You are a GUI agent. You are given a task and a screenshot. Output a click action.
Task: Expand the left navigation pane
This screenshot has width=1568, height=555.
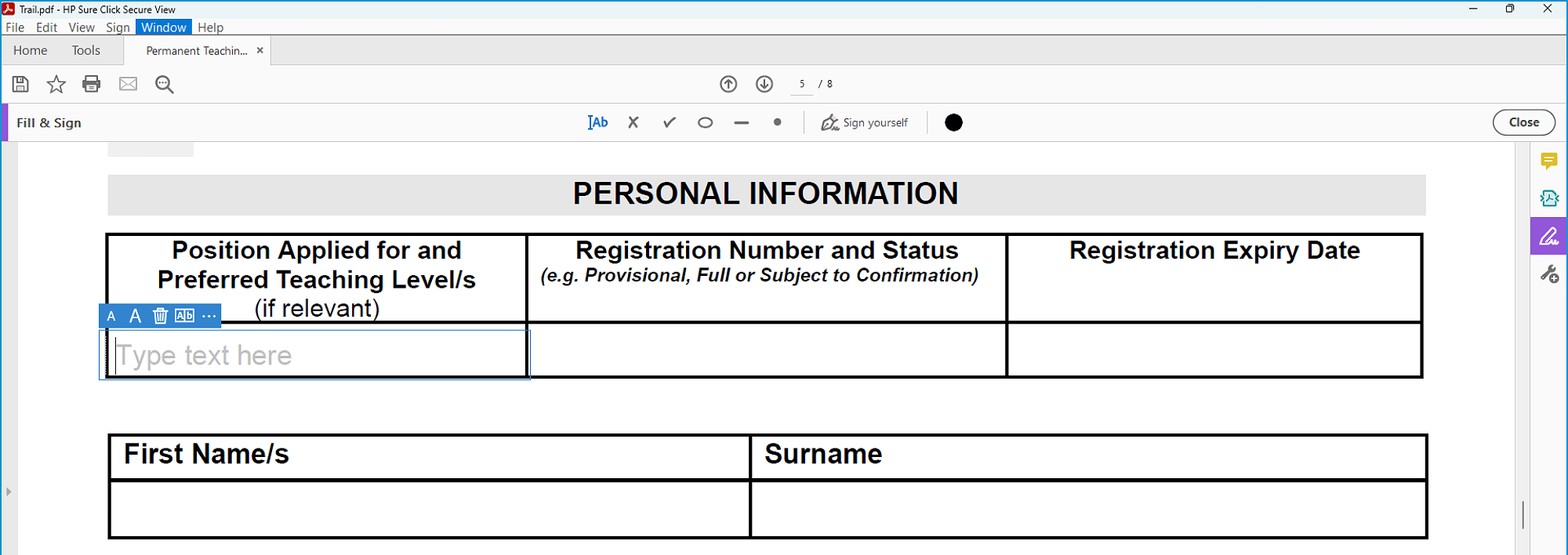(9, 492)
